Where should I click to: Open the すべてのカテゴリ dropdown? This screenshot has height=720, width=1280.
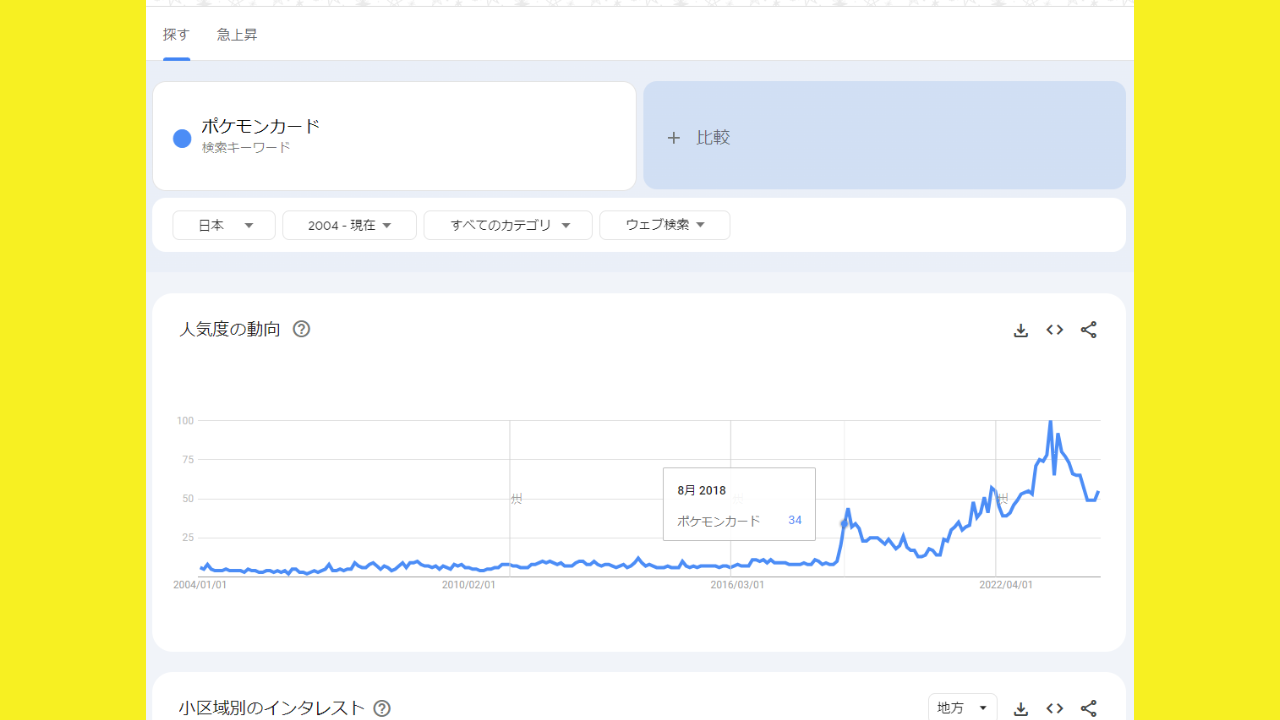(x=508, y=225)
